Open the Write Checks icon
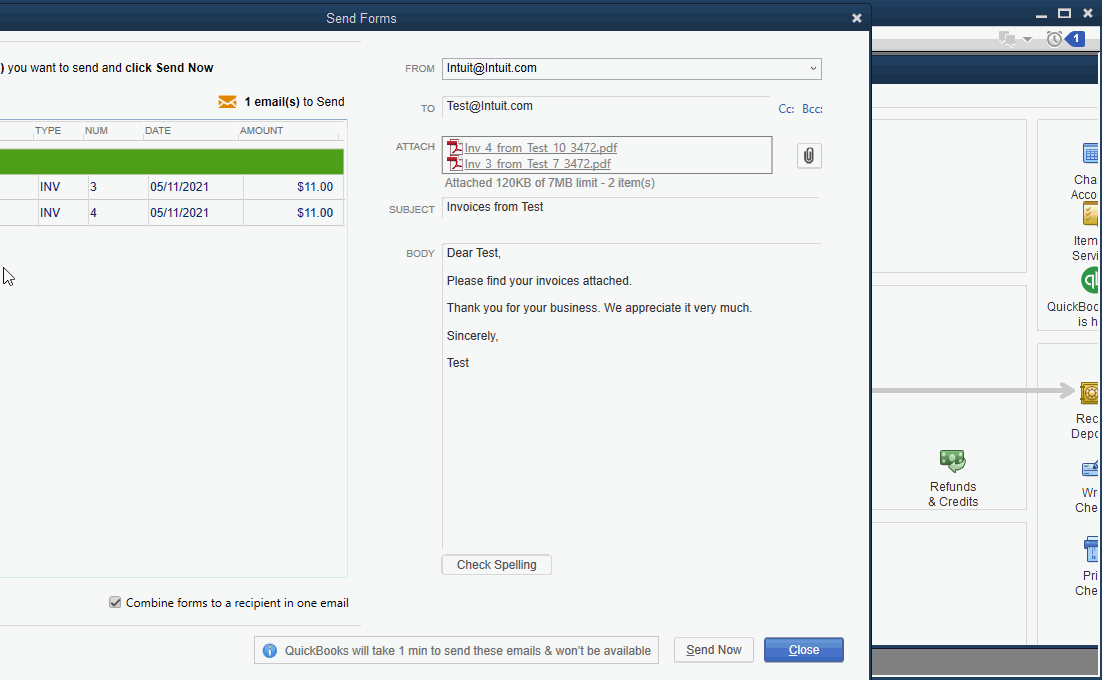The image size is (1102, 680). click(1089, 468)
